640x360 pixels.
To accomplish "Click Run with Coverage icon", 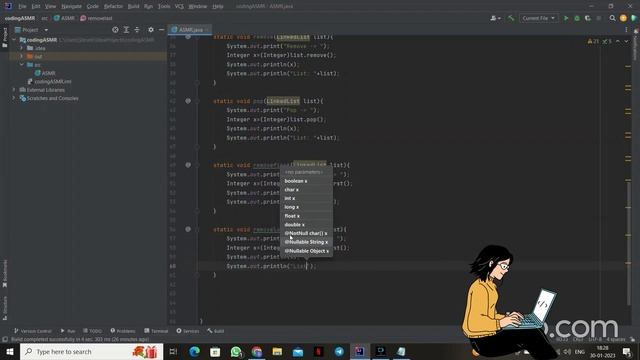I will click(588, 18).
